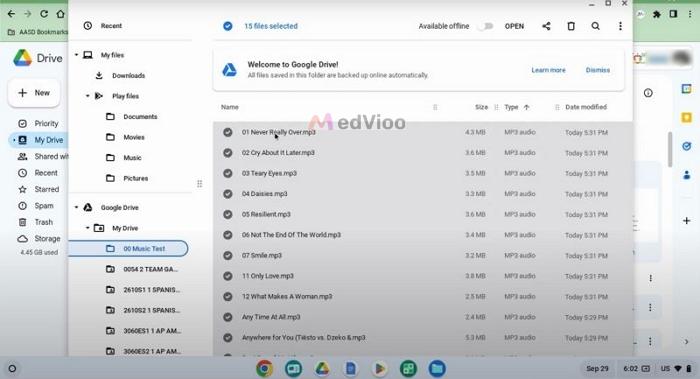700x379 pixels.
Task: Uncheck 06 Not The End Of The World.mp3
Action: point(228,235)
